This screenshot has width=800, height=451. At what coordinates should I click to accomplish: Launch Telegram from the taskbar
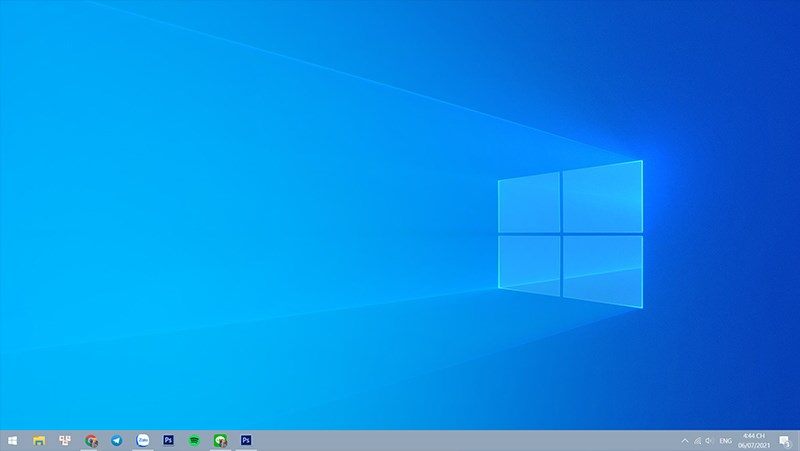point(117,440)
